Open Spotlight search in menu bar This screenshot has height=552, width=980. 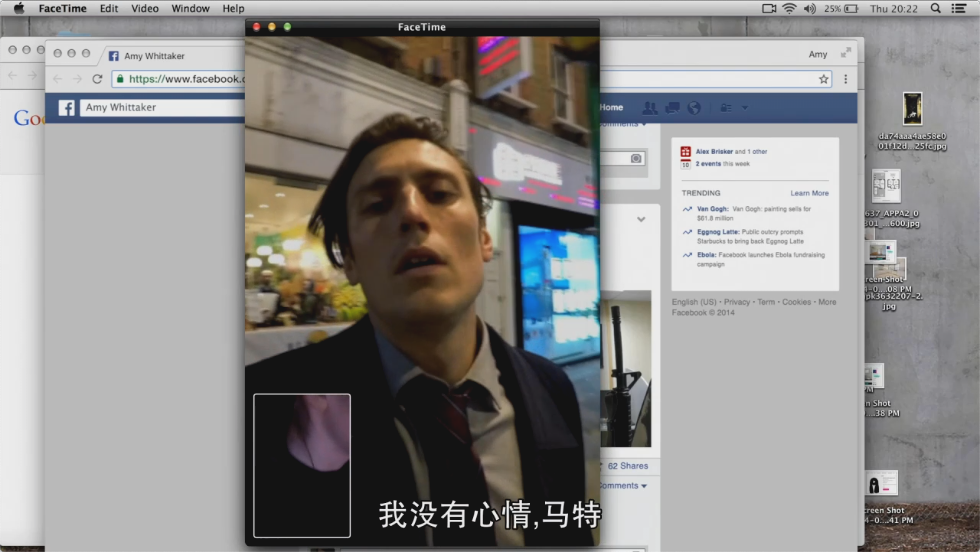(x=935, y=8)
